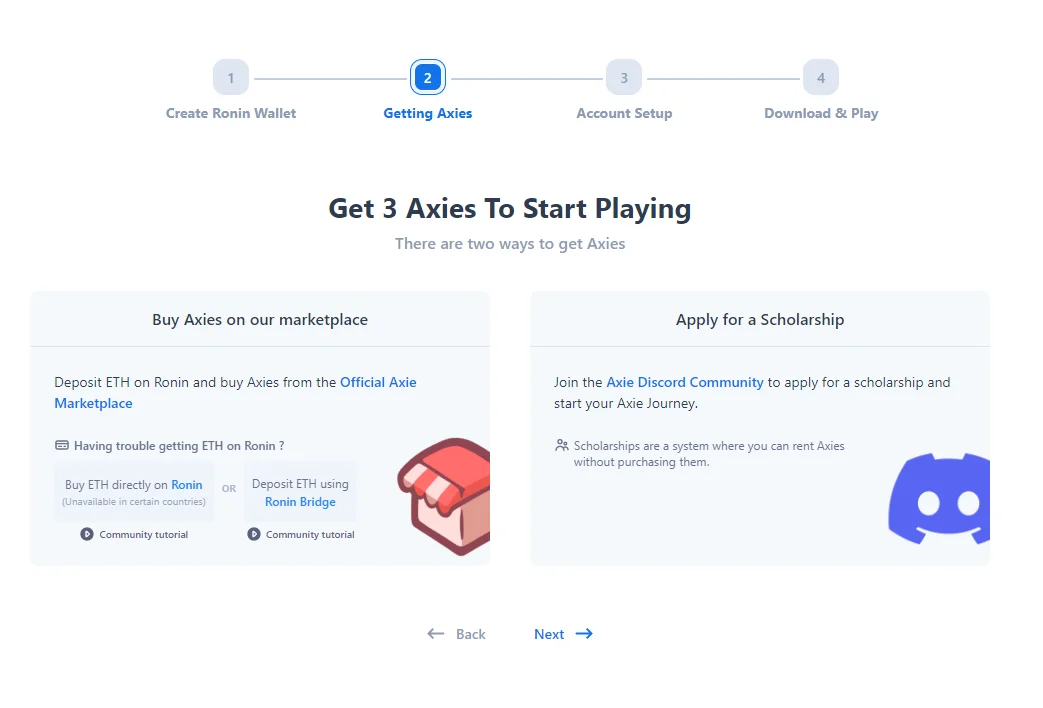Screen dimensions: 1043x708
Task: Open the Axie Discord Community link
Action: 684,382
